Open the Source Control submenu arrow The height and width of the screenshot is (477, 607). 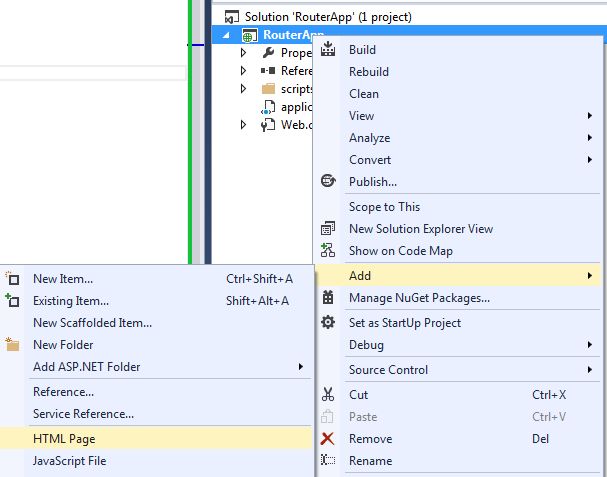[590, 370]
